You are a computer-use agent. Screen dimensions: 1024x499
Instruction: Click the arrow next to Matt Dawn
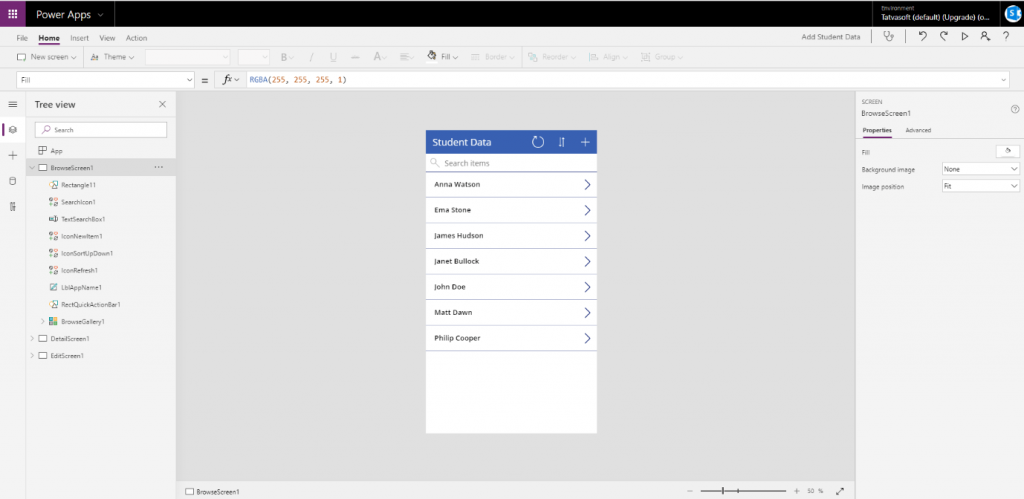[587, 313]
